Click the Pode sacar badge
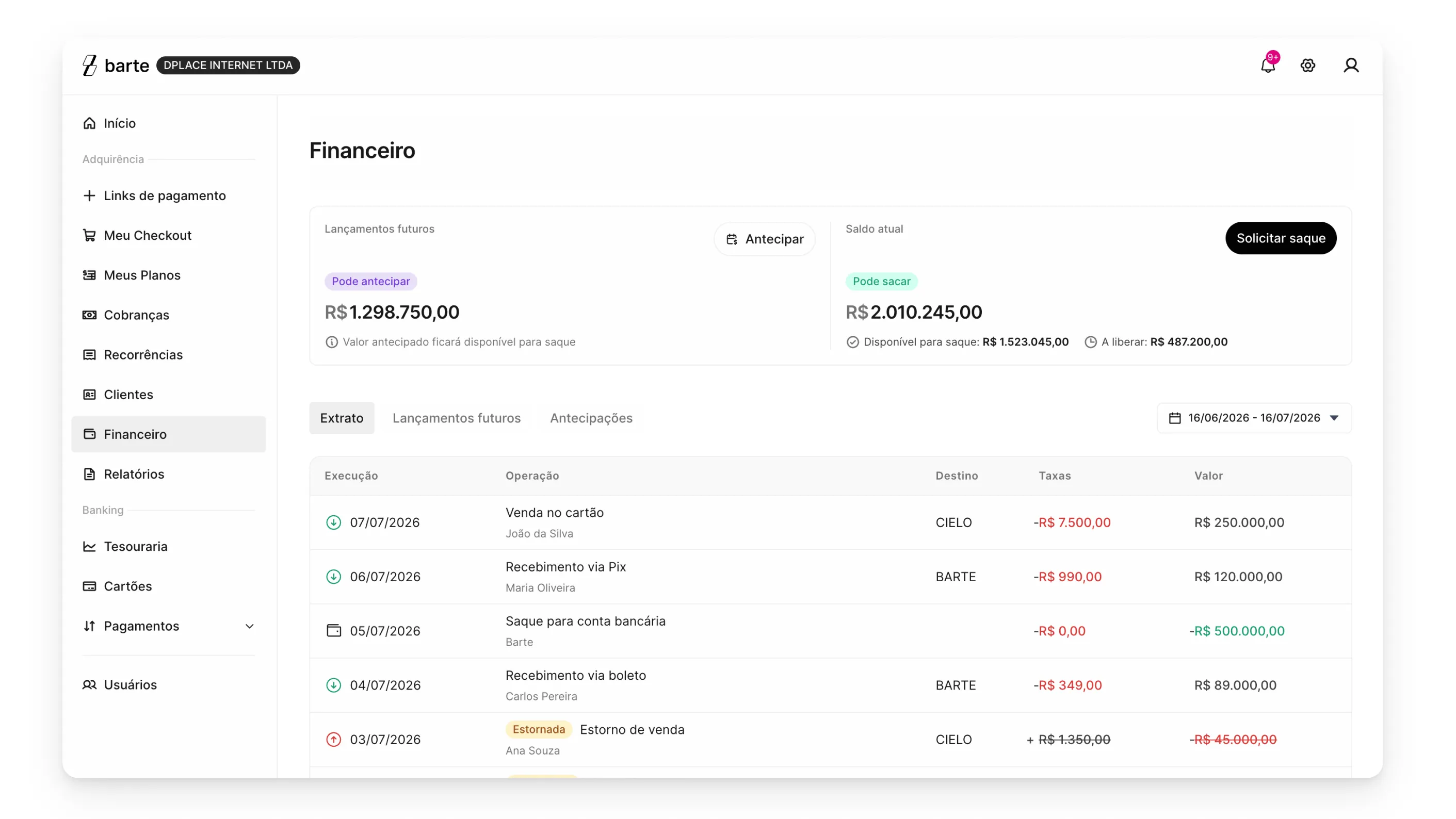 click(x=881, y=281)
